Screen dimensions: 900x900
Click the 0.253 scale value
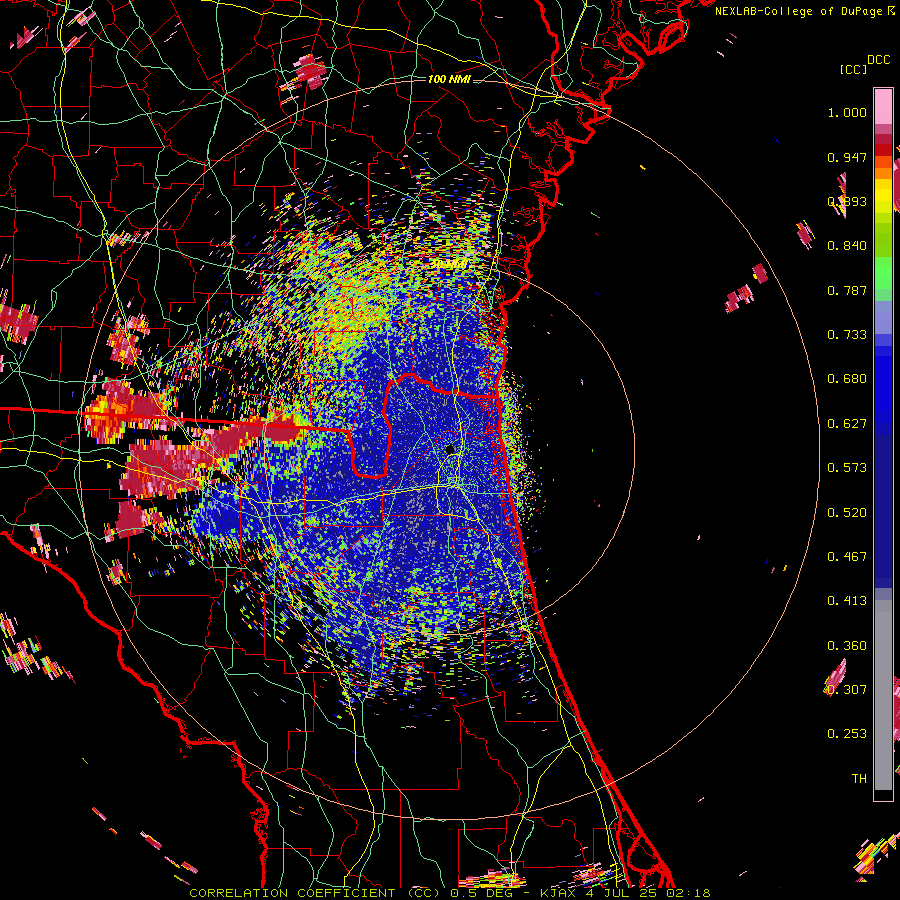tap(847, 734)
